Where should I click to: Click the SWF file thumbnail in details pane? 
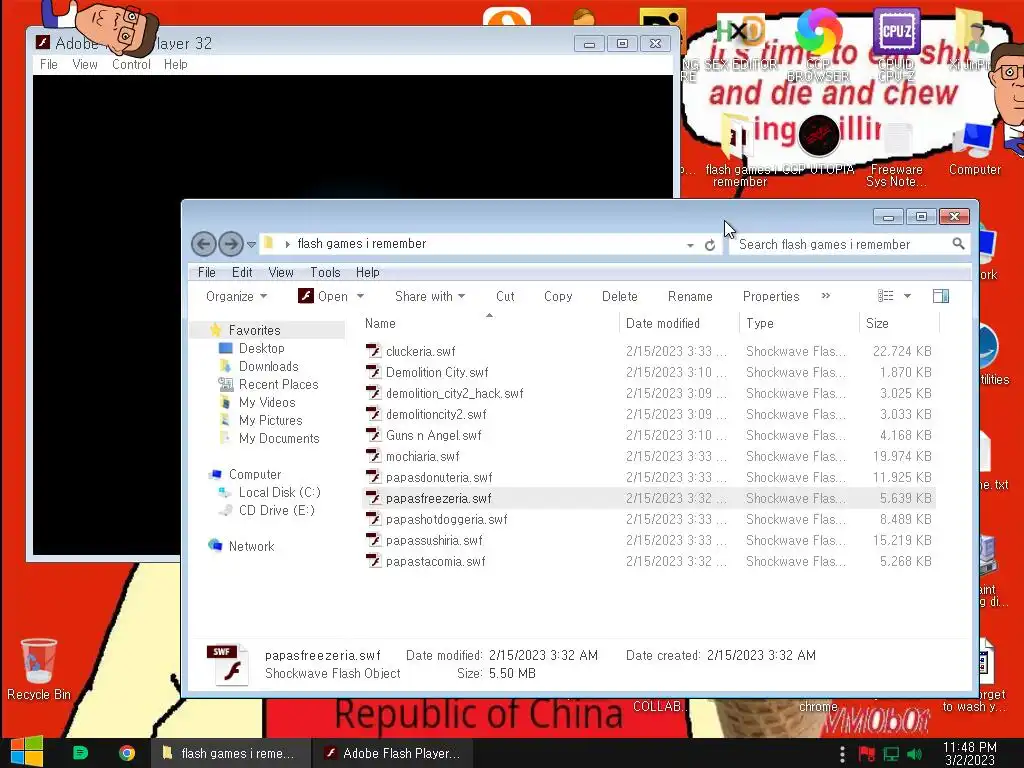click(x=227, y=664)
